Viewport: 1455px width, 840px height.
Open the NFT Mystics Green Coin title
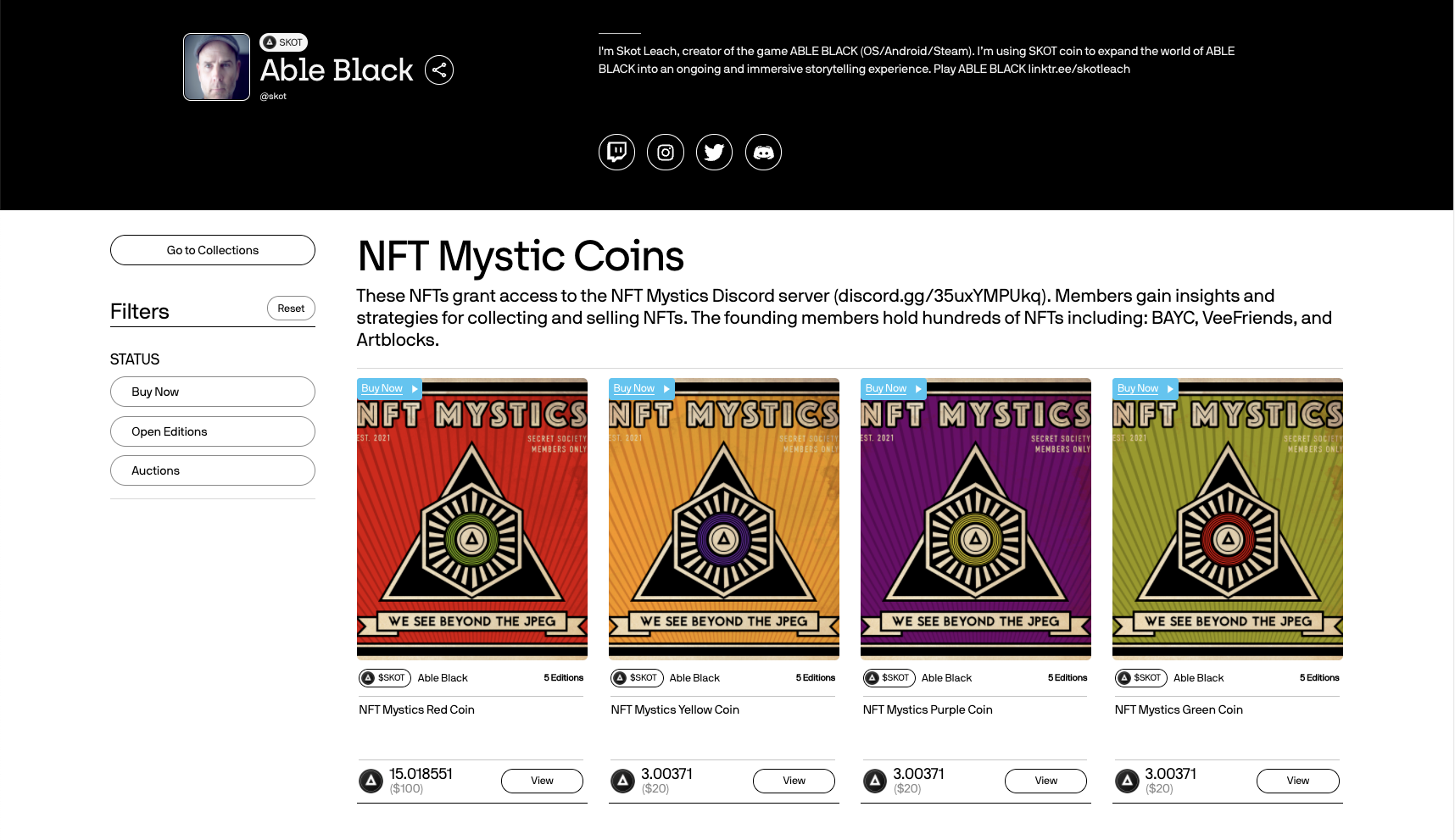[1179, 709]
